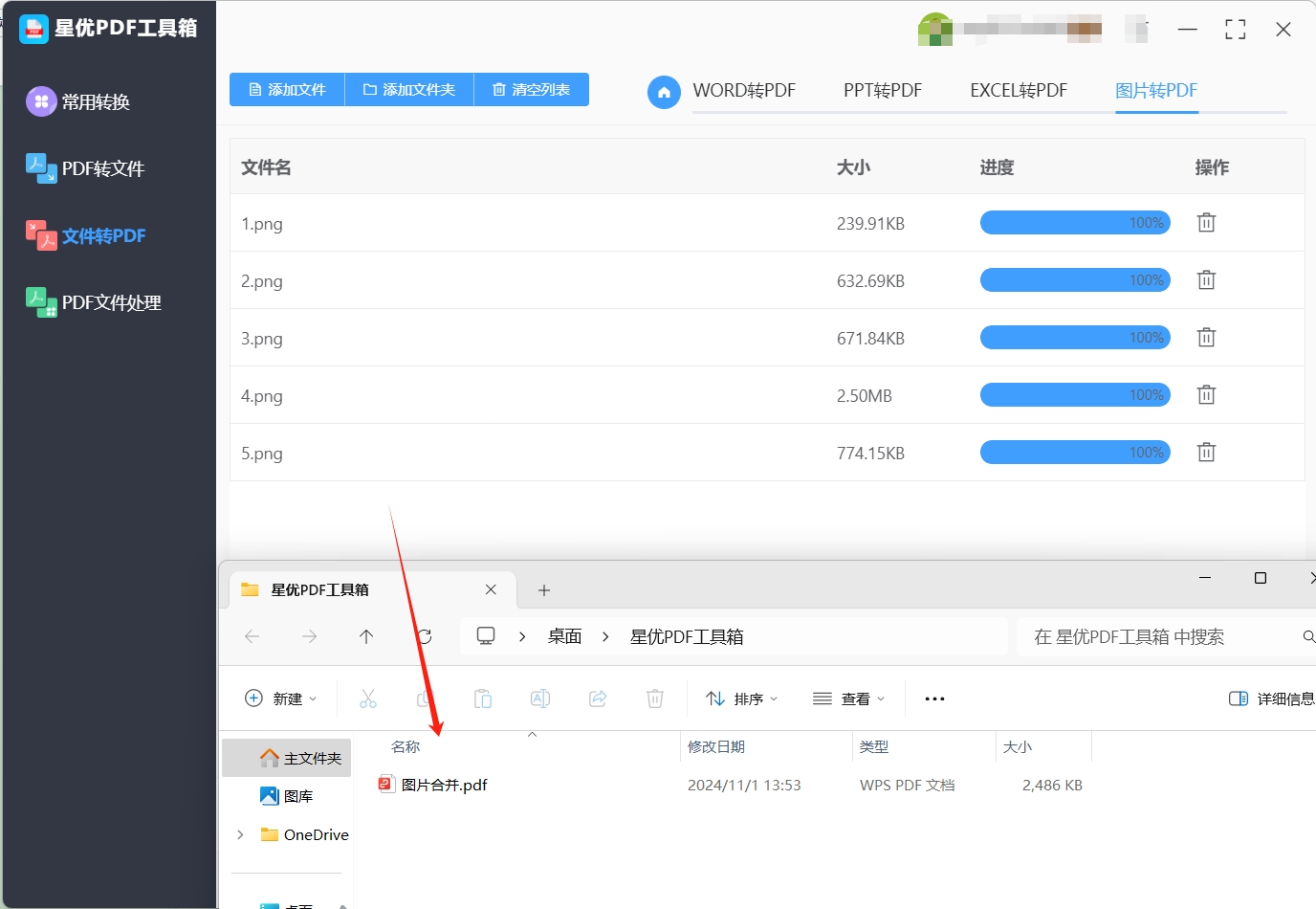The width and height of the screenshot is (1316, 909).
Task: Click the 1.png progress bar
Action: pos(1075,223)
